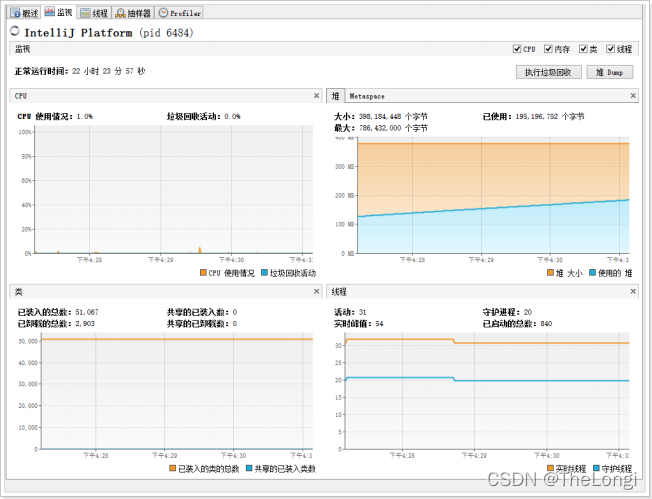Click the CPU 使用情况 1.0% value

[x=84, y=116]
